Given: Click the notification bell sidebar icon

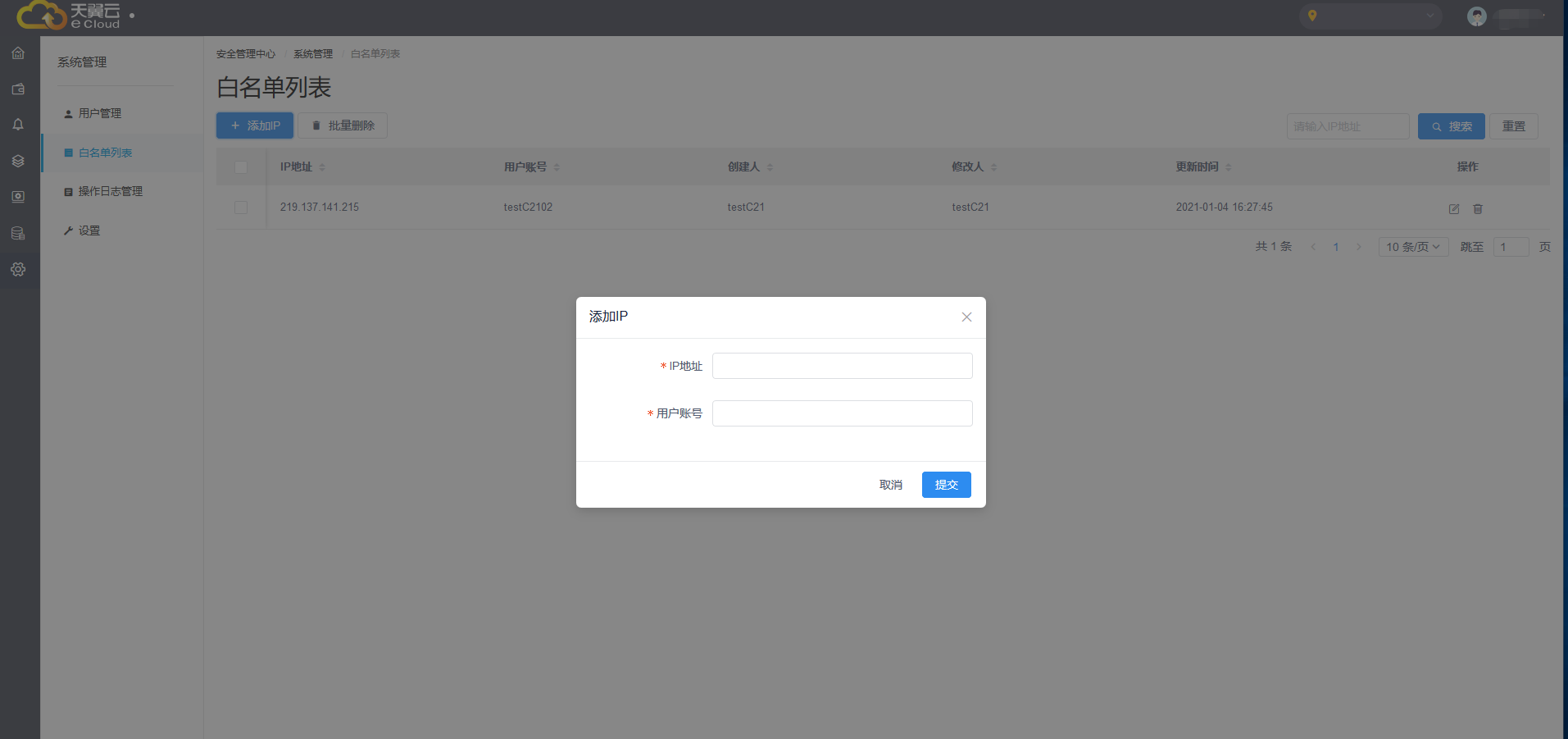Looking at the screenshot, I should [x=18, y=125].
